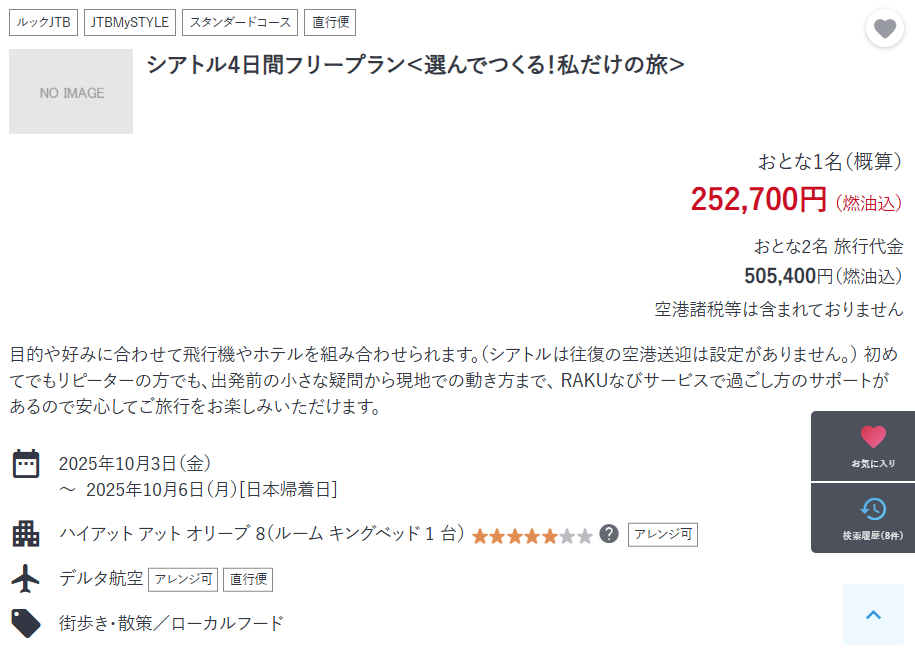Select the ルックJTB tag
The width and height of the screenshot is (915, 651).
click(43, 22)
